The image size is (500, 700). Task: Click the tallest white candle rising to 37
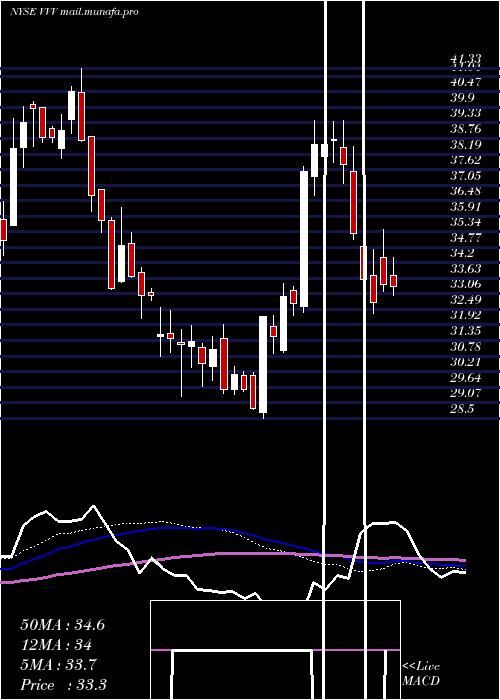[x=304, y=239]
